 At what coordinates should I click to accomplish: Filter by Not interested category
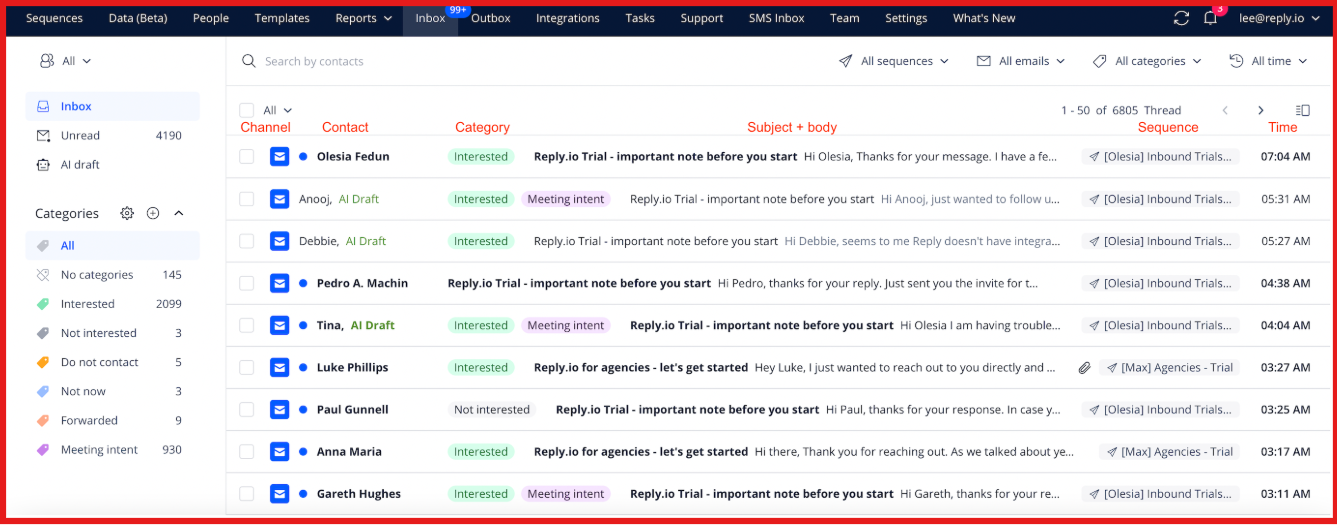coord(112,333)
